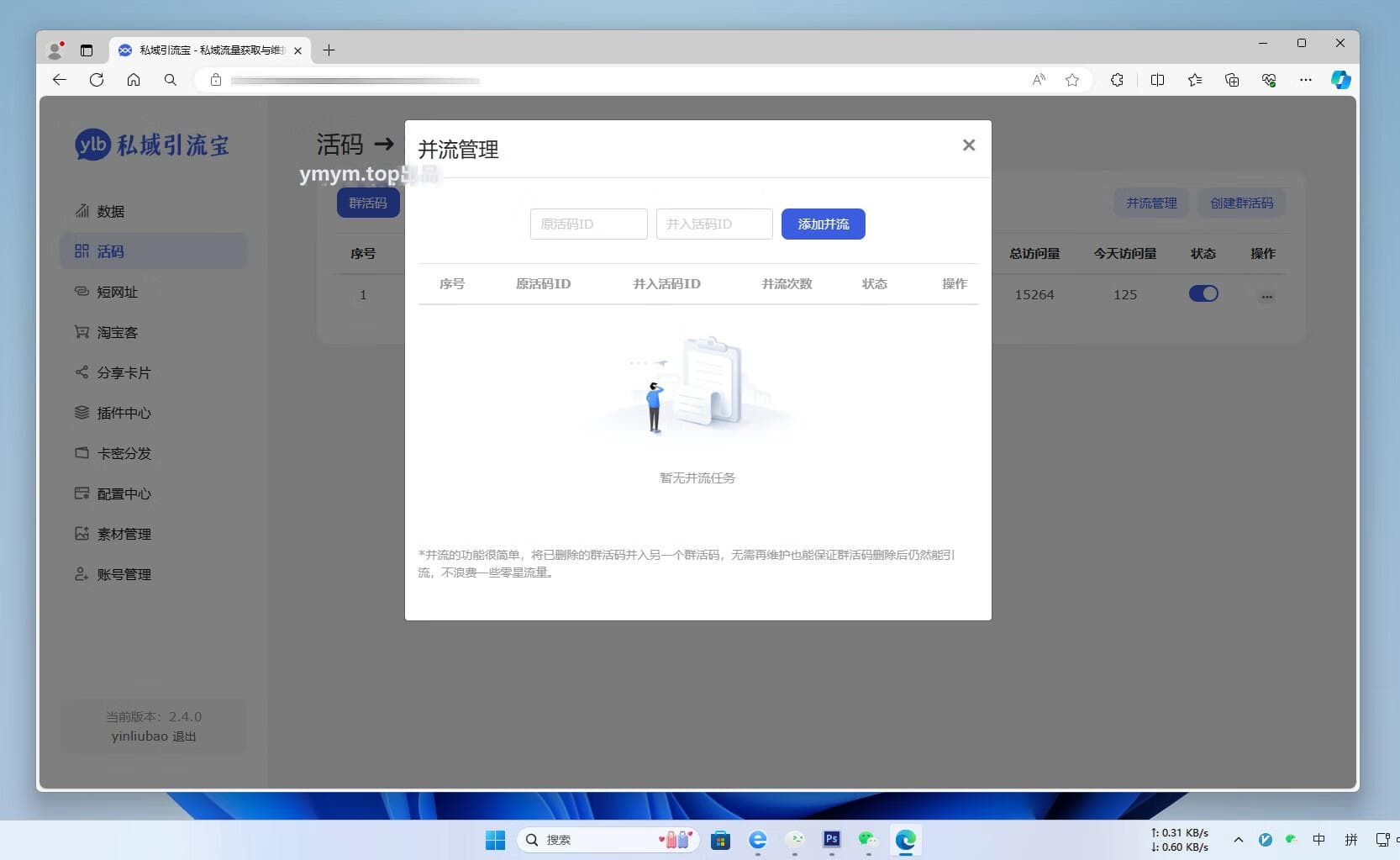The width and height of the screenshot is (1400, 860).
Task: Add the page to favorites star
Action: 1072,80
